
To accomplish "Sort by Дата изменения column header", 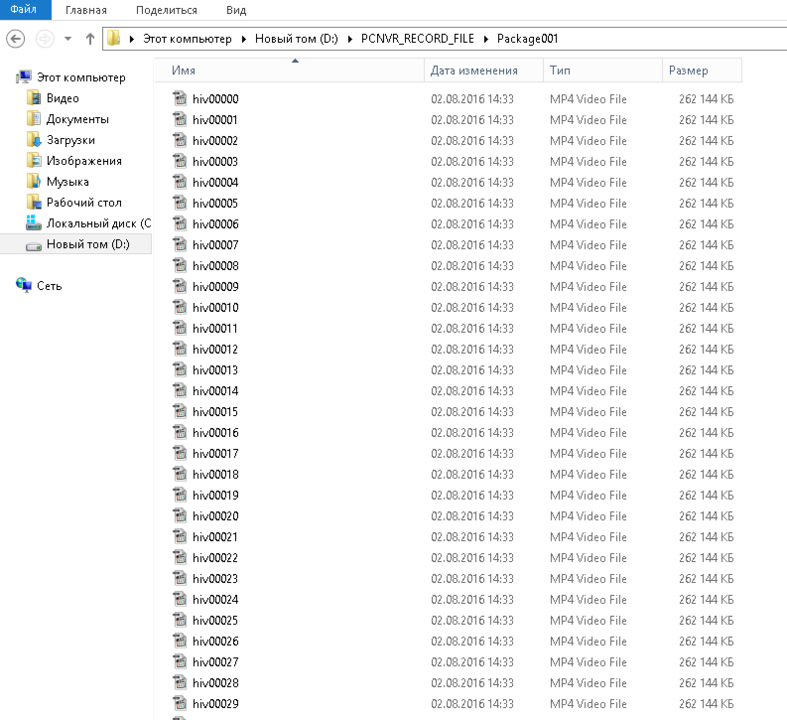I will pyautogui.click(x=484, y=70).
